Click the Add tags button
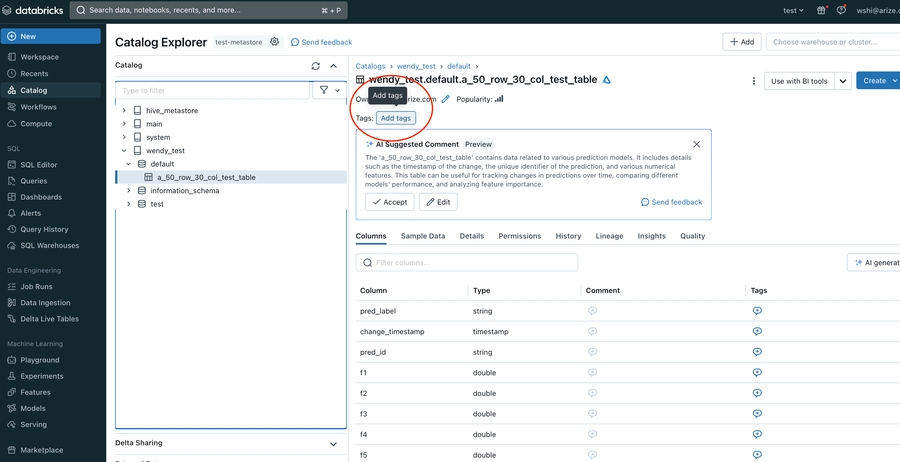Screen dimensions: 900x462 point(396,118)
